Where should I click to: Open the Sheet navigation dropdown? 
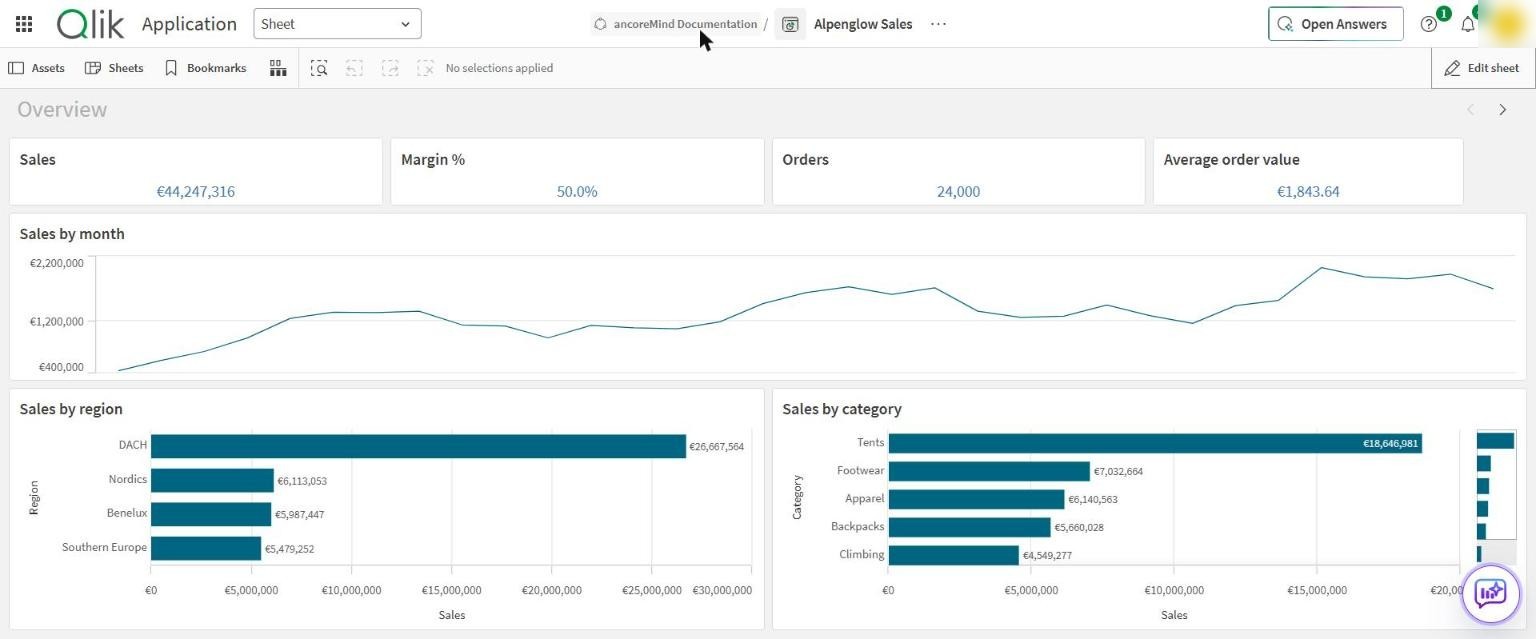337,24
